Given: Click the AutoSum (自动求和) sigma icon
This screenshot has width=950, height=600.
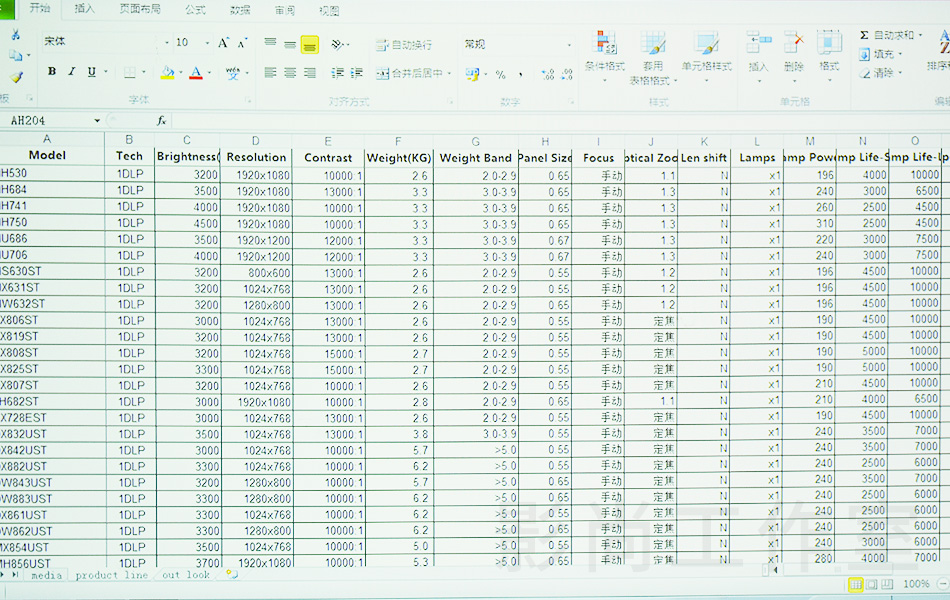Looking at the screenshot, I should click(x=864, y=35).
